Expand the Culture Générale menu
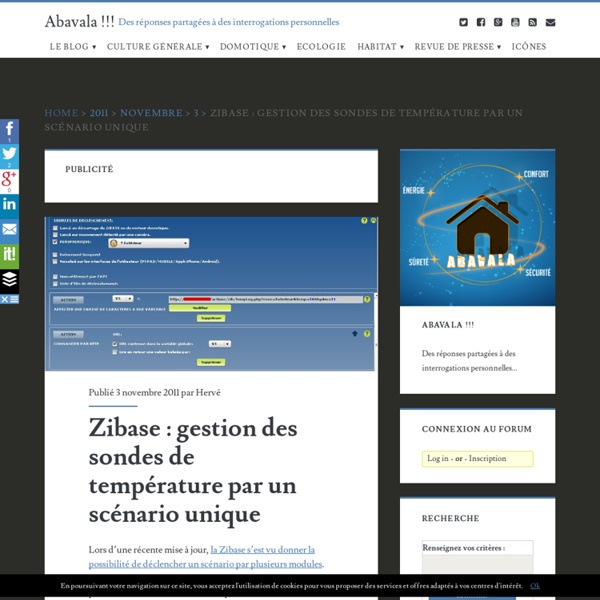 158,47
